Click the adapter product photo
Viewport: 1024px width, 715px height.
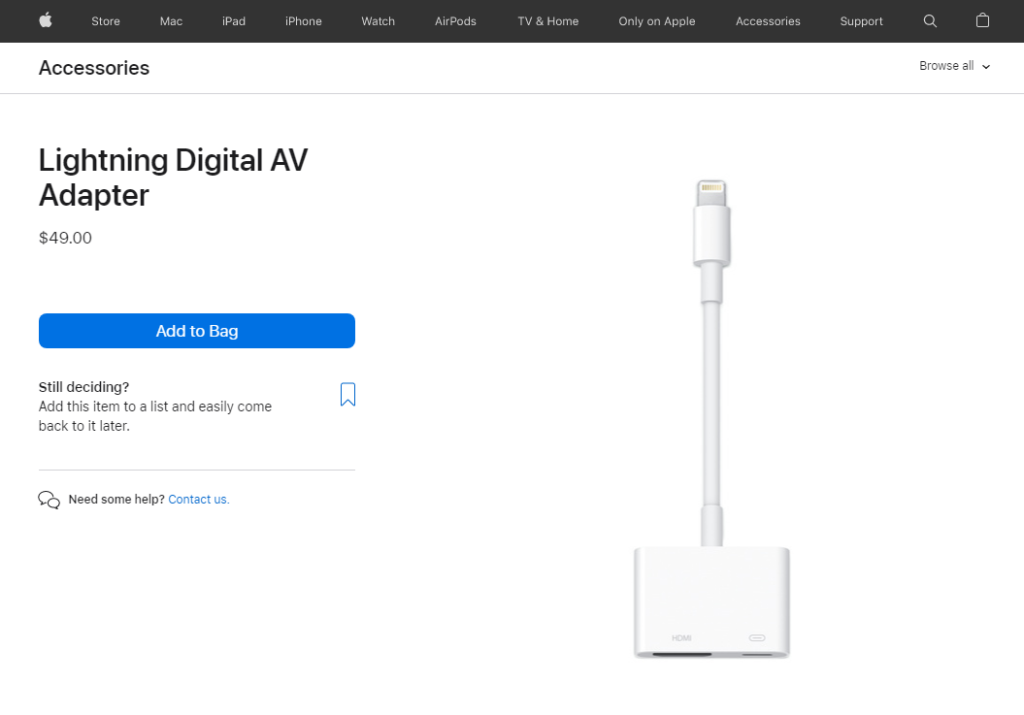click(711, 420)
